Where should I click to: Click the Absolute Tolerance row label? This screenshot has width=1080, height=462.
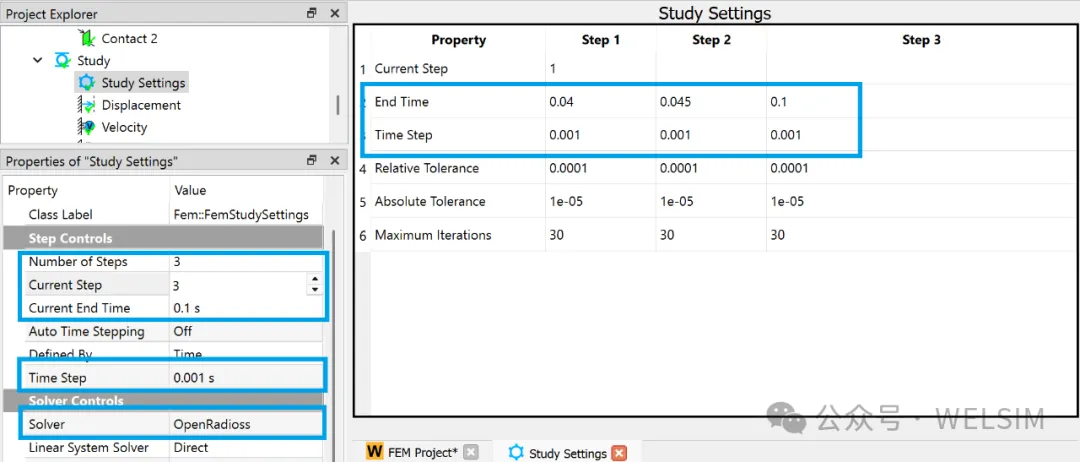pos(430,202)
